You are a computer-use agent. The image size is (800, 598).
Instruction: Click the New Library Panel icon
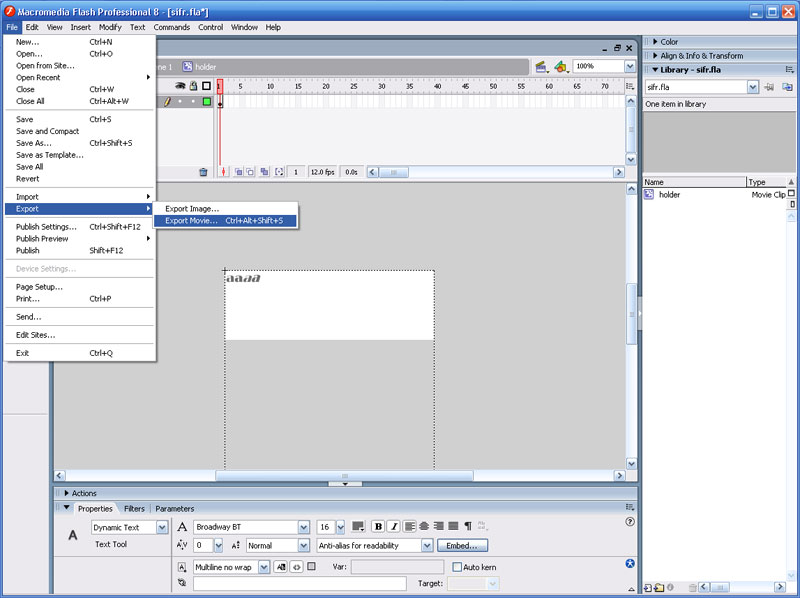click(x=787, y=87)
